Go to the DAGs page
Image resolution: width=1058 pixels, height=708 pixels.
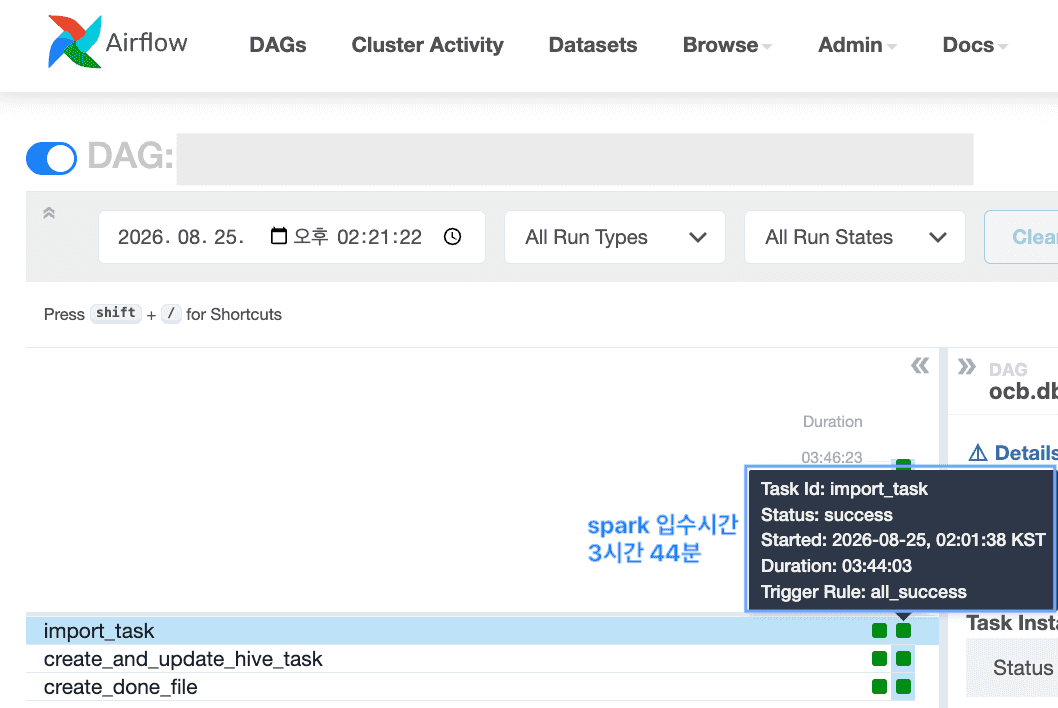(x=278, y=45)
